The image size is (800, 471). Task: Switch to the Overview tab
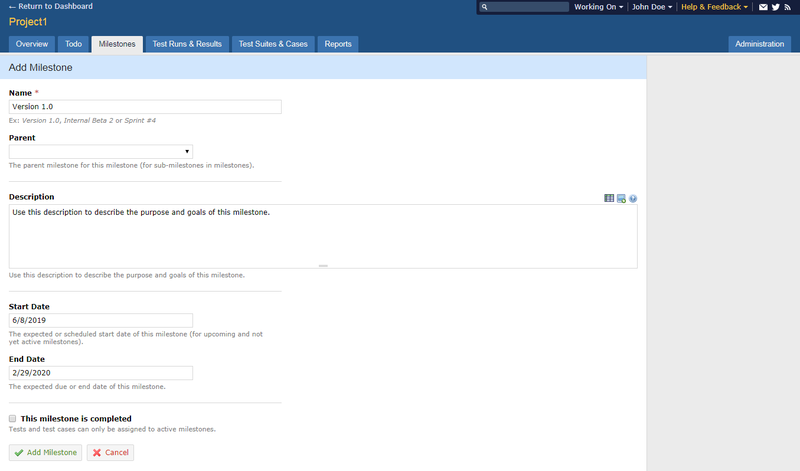(32, 44)
